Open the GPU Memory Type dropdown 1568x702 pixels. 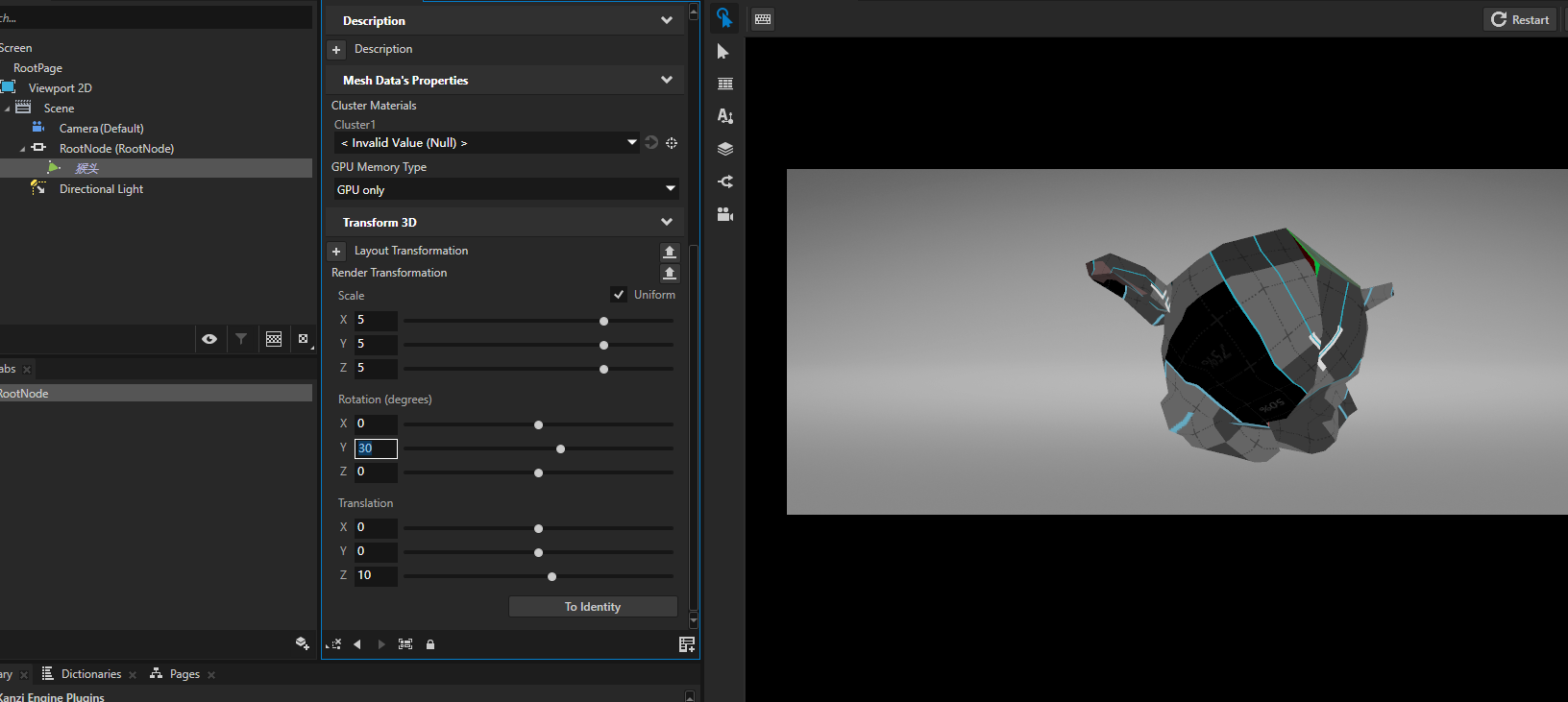pos(506,189)
